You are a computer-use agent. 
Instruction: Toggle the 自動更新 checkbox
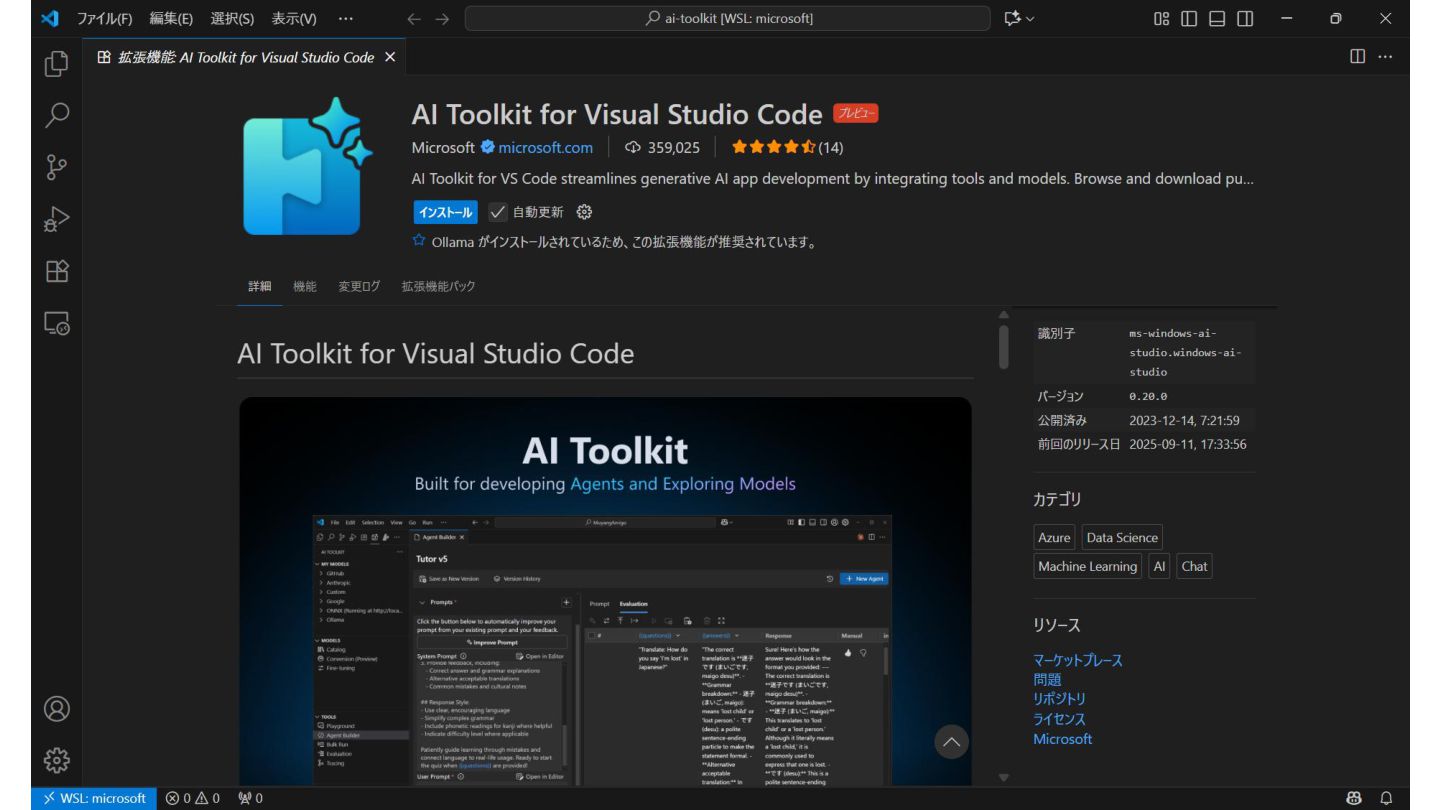click(x=497, y=212)
